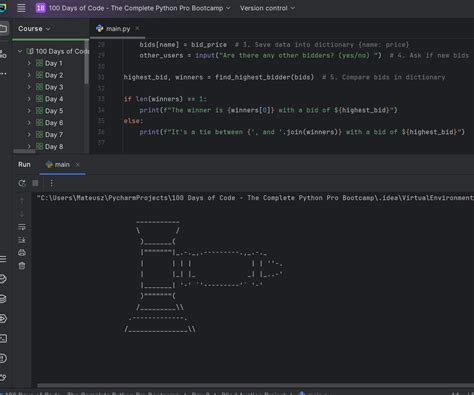474x395 pixels.
Task: Click the purple project badge icon
Action: click(41, 8)
